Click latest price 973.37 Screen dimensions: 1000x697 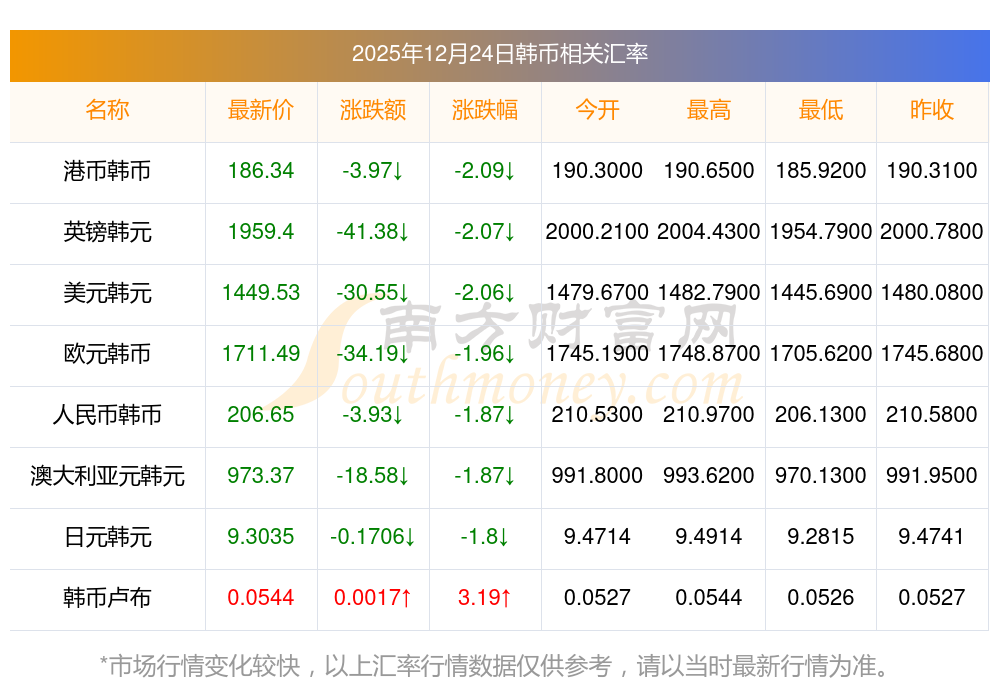pos(261,476)
